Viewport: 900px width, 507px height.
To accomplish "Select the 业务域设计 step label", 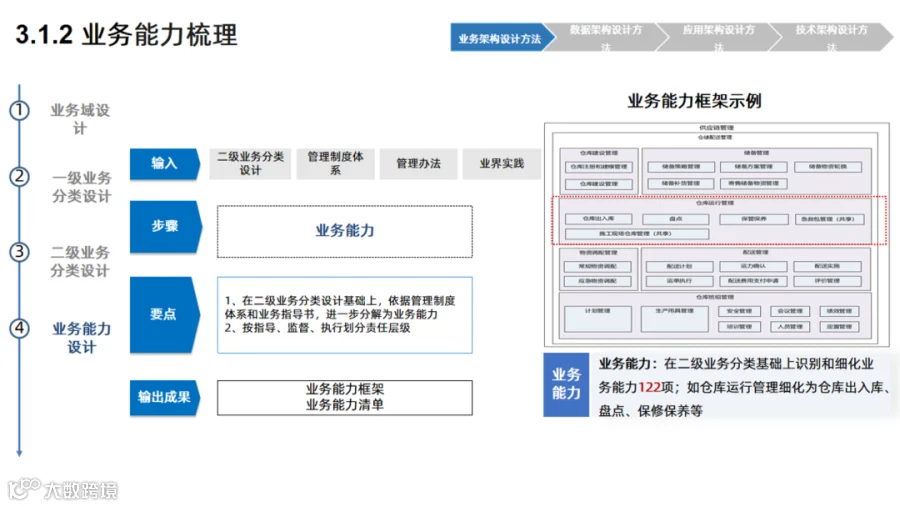I will (x=80, y=119).
